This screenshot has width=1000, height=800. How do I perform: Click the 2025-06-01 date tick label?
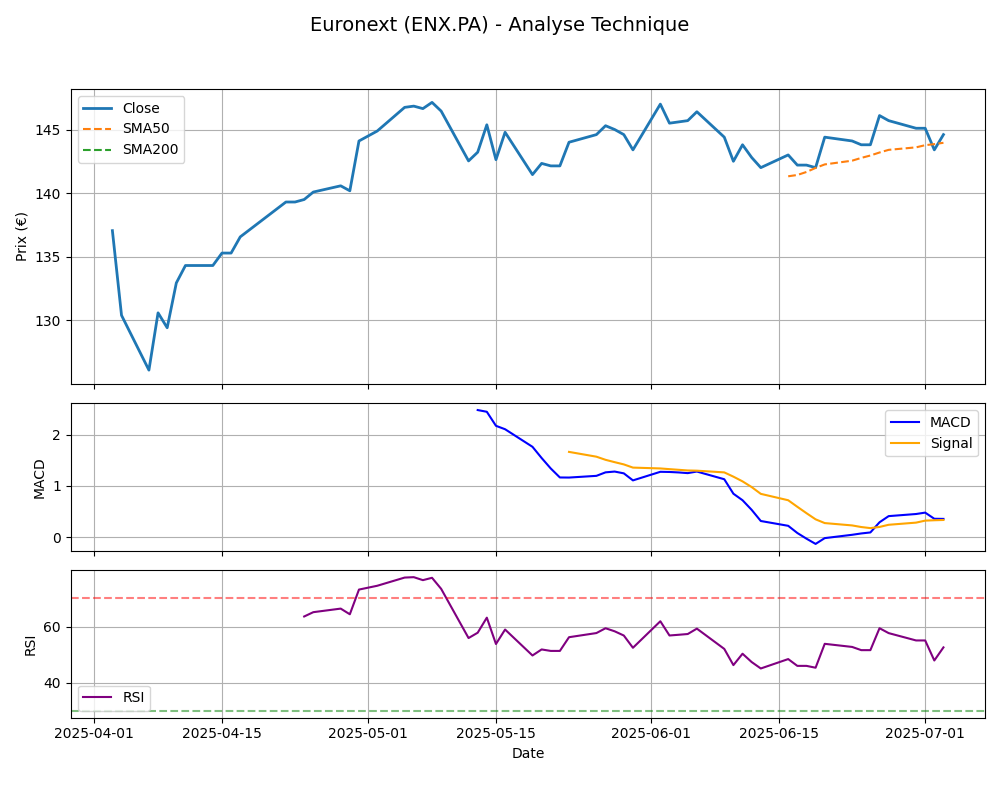(651, 733)
